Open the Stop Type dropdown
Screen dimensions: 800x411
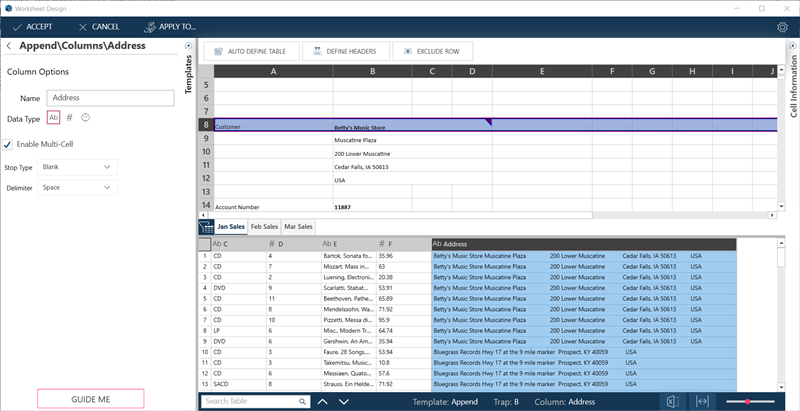[77, 167]
